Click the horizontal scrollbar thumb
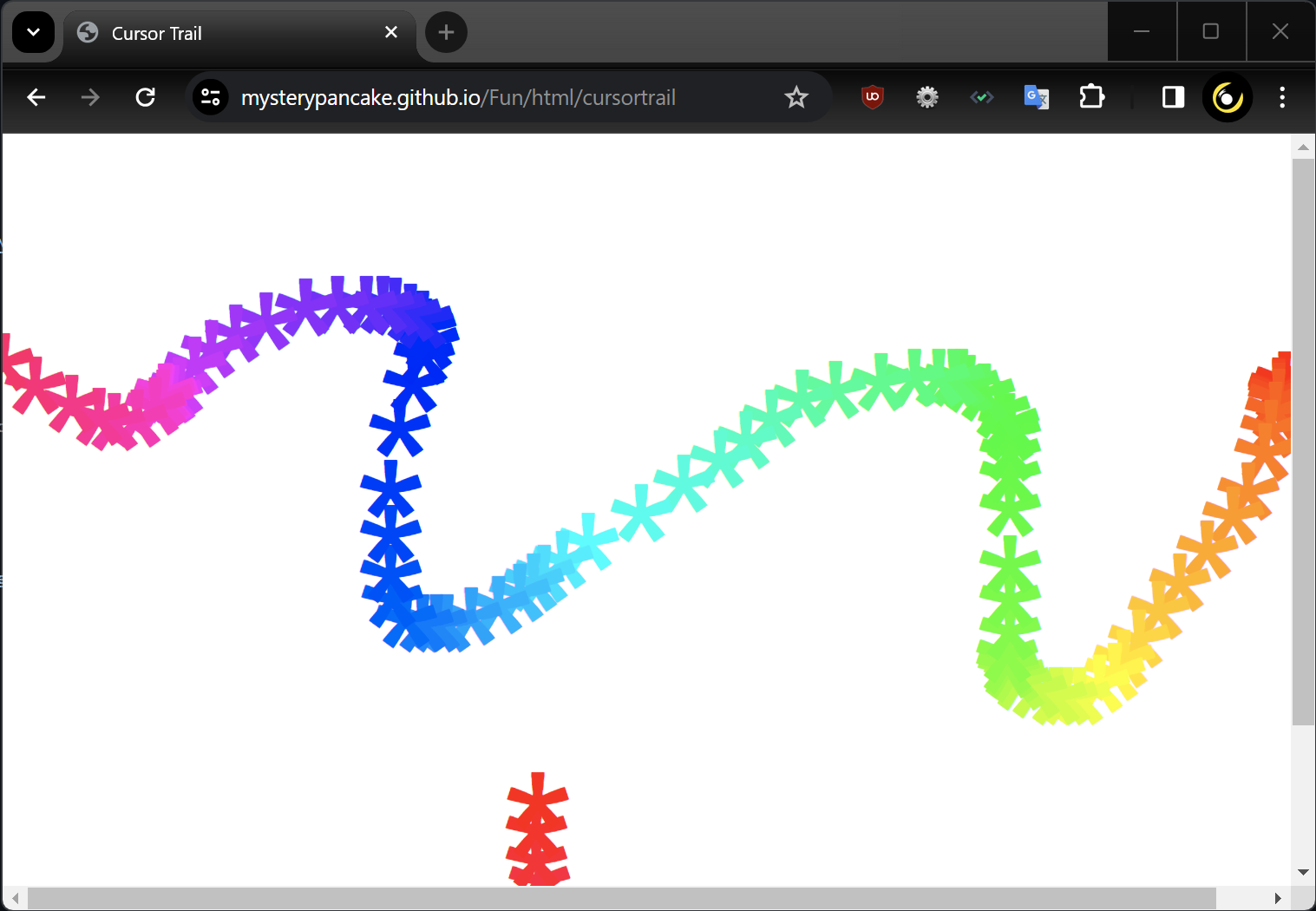The width and height of the screenshot is (1316, 911). 621,898
